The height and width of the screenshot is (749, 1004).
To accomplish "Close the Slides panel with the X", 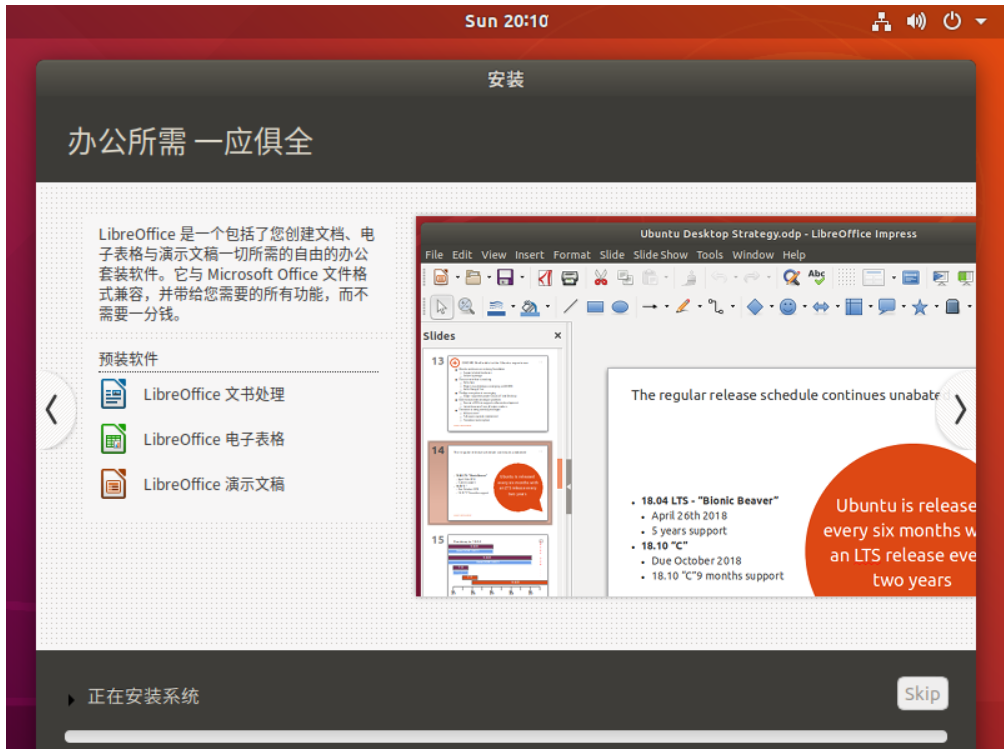I will tap(558, 335).
